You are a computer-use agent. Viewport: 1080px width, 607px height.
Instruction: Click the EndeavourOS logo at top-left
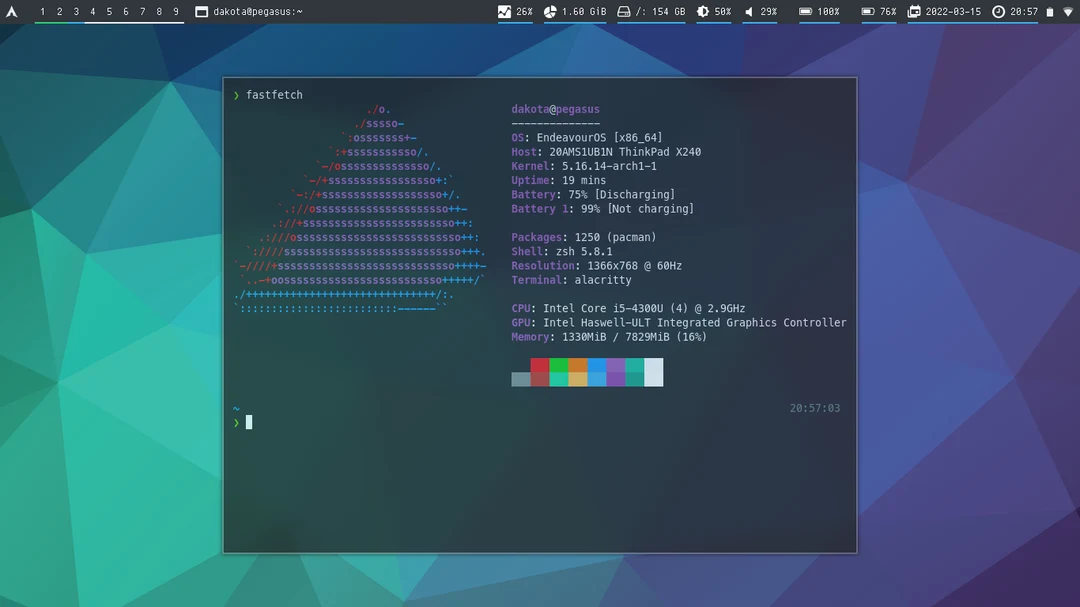[10, 11]
